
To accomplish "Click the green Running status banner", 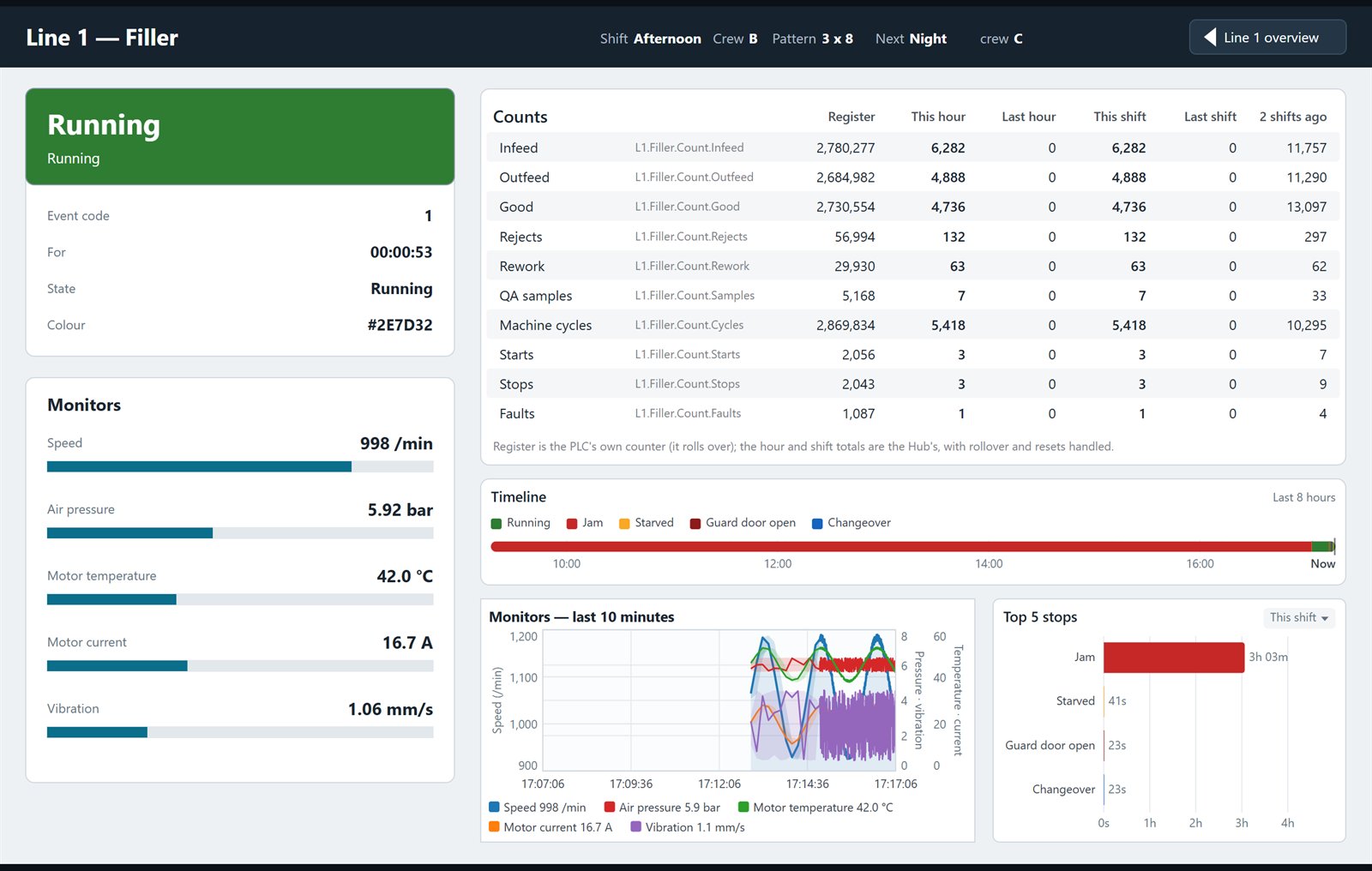I will 240,136.
